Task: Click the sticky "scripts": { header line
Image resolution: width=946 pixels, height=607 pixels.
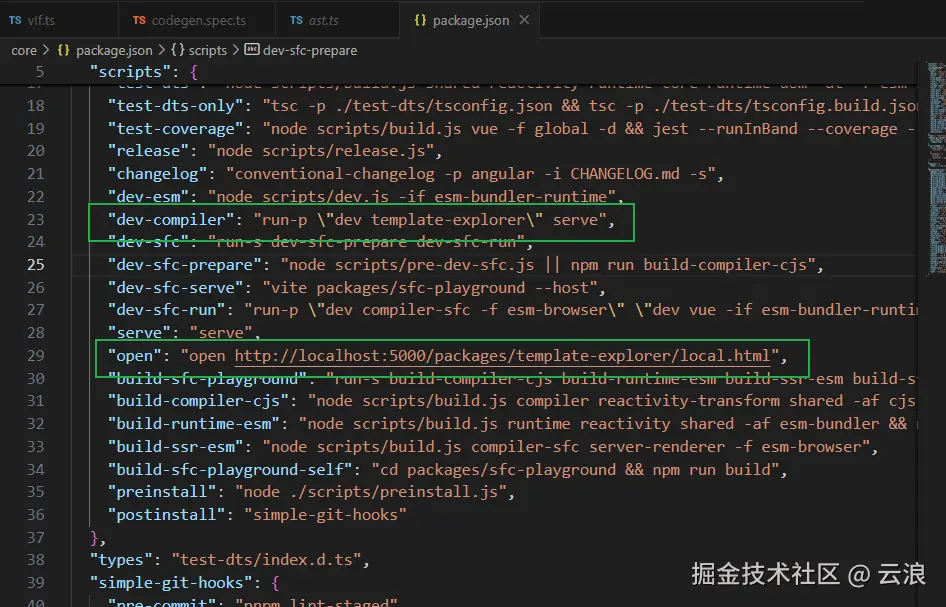Action: 143,72
